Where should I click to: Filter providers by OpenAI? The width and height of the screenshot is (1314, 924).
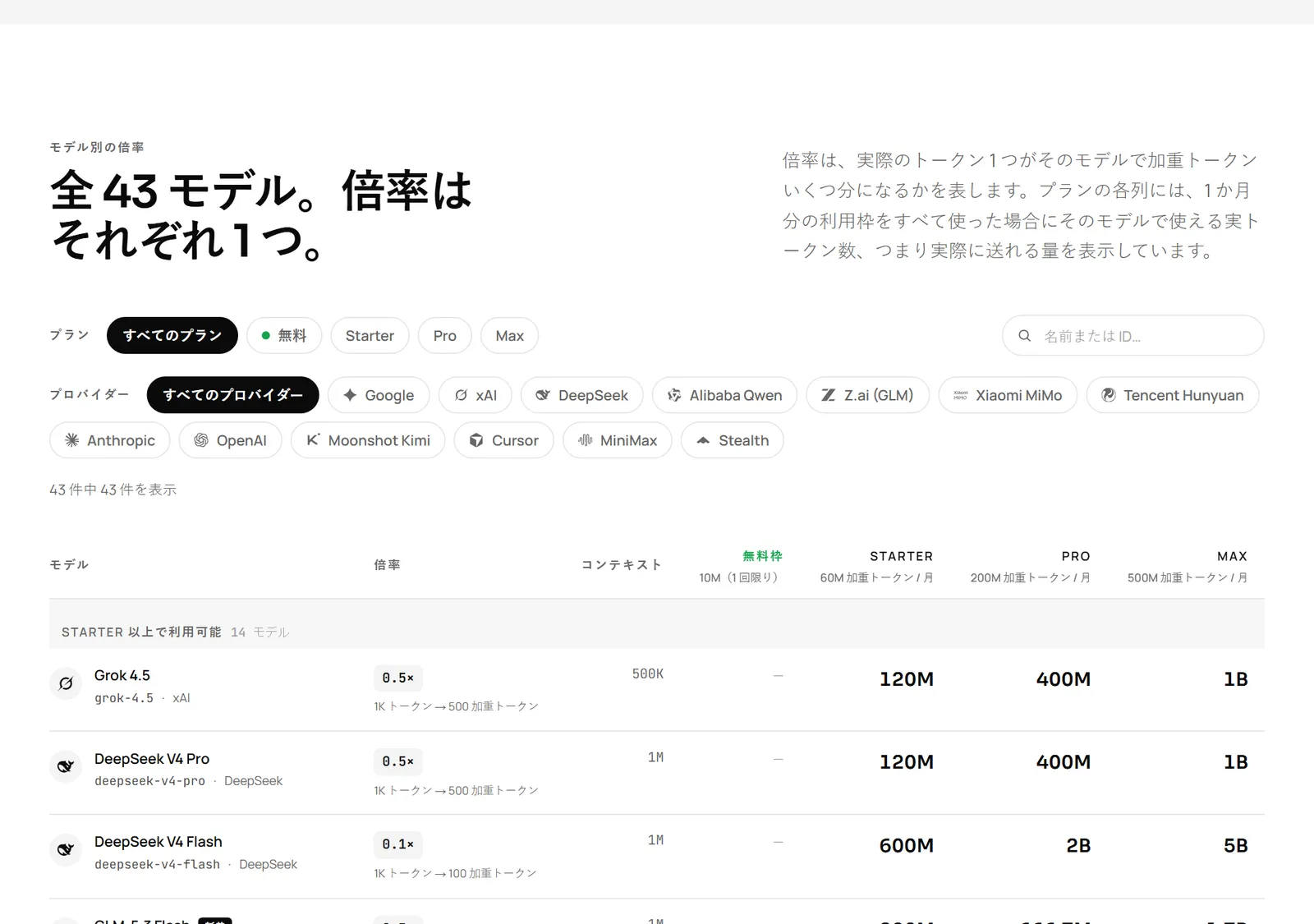[x=230, y=440]
